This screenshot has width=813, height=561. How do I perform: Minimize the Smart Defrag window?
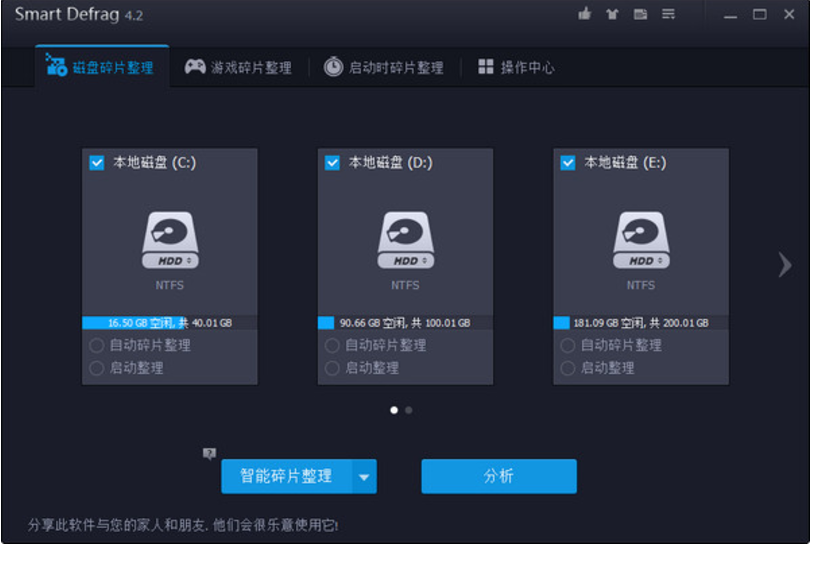point(731,15)
